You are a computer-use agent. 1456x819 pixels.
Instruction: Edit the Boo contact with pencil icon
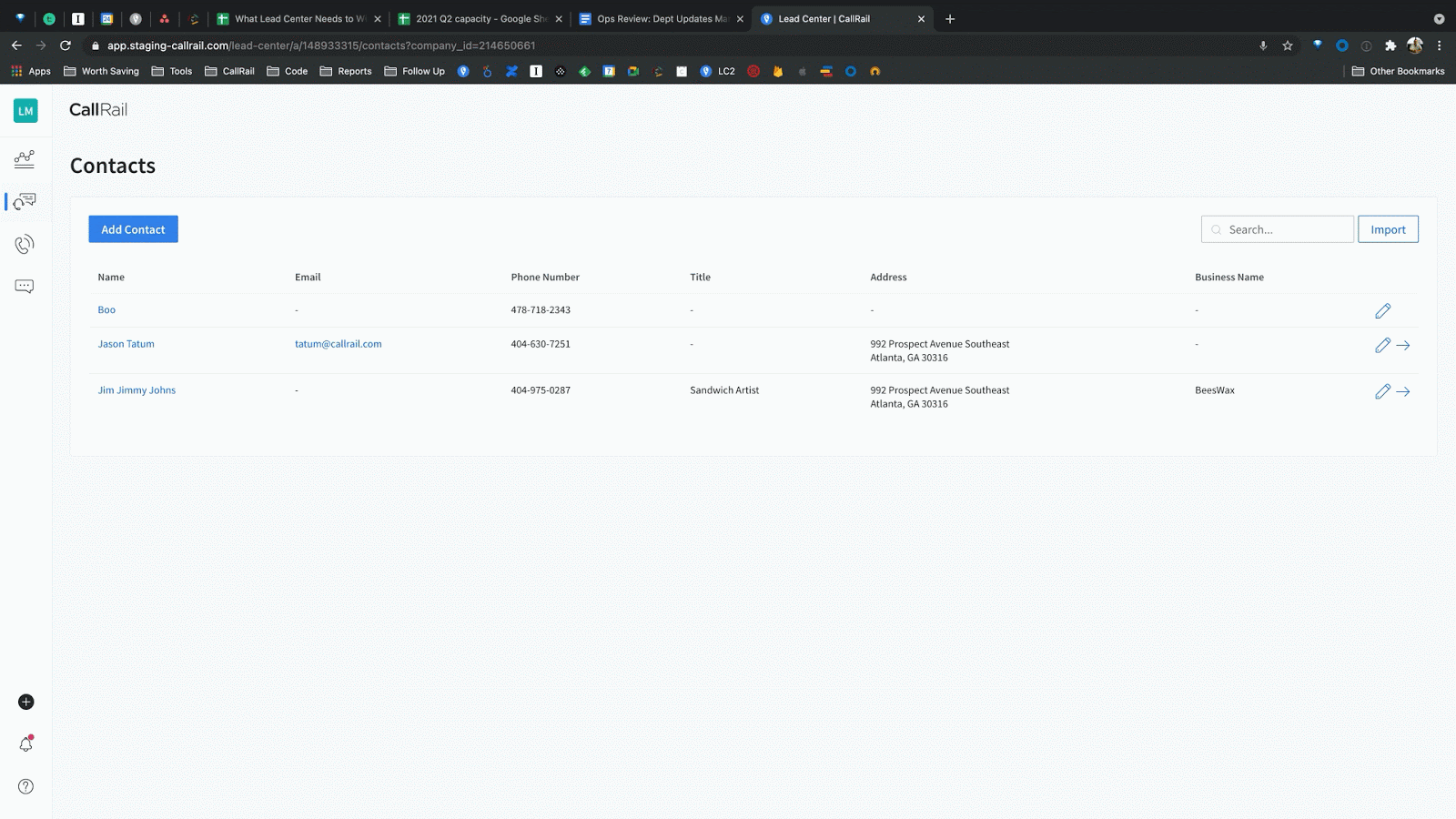1382,311
